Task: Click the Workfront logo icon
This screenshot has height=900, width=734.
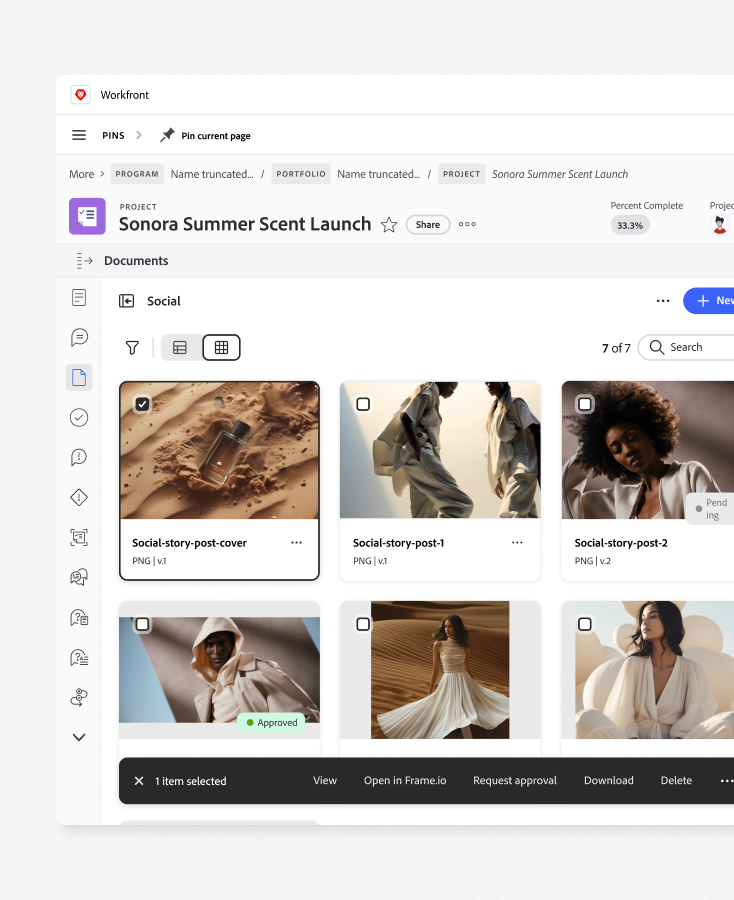Action: 81,95
